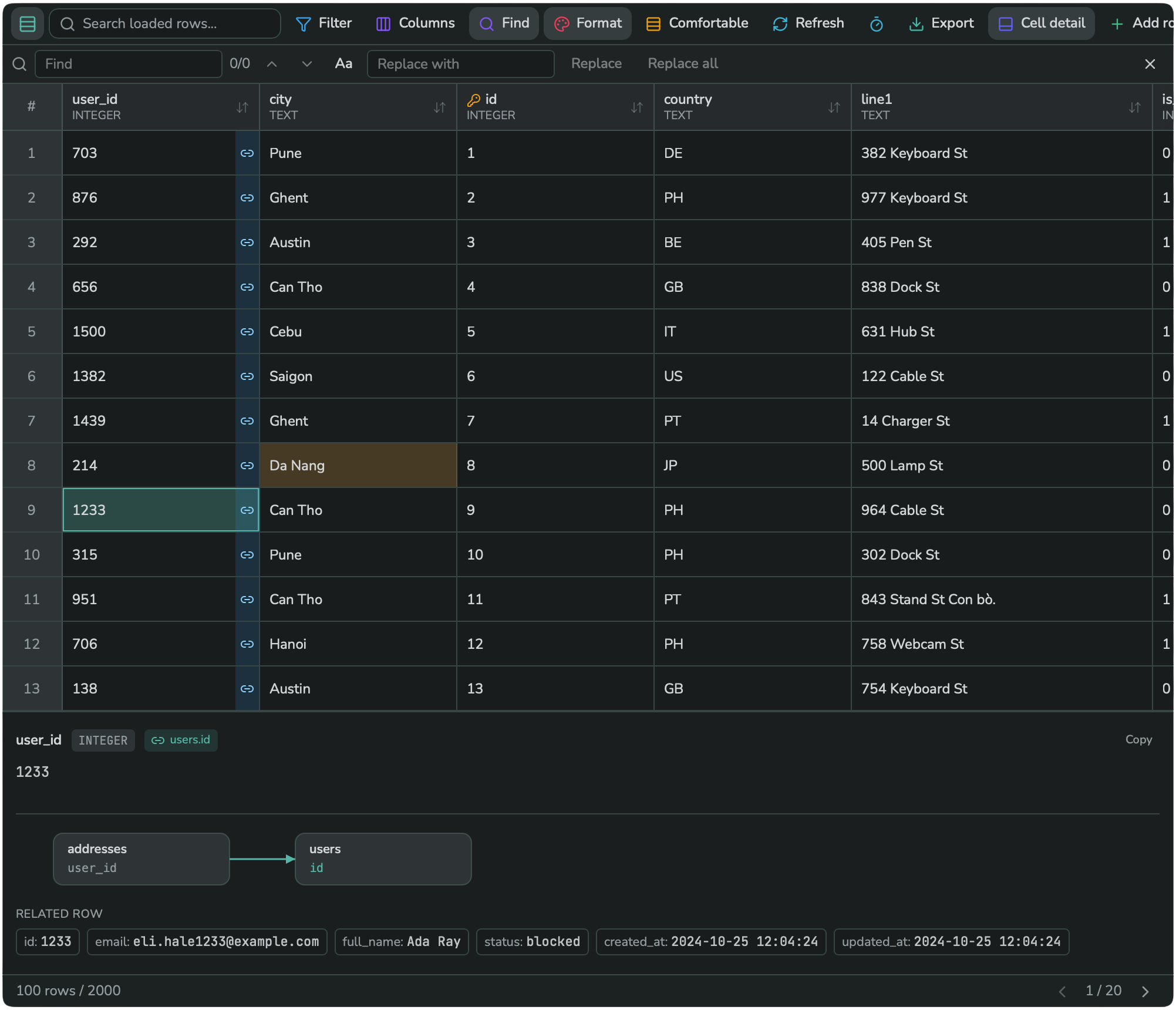1176x1010 pixels.
Task: Follow foreign key link for user_id 1382
Action: pos(247,376)
